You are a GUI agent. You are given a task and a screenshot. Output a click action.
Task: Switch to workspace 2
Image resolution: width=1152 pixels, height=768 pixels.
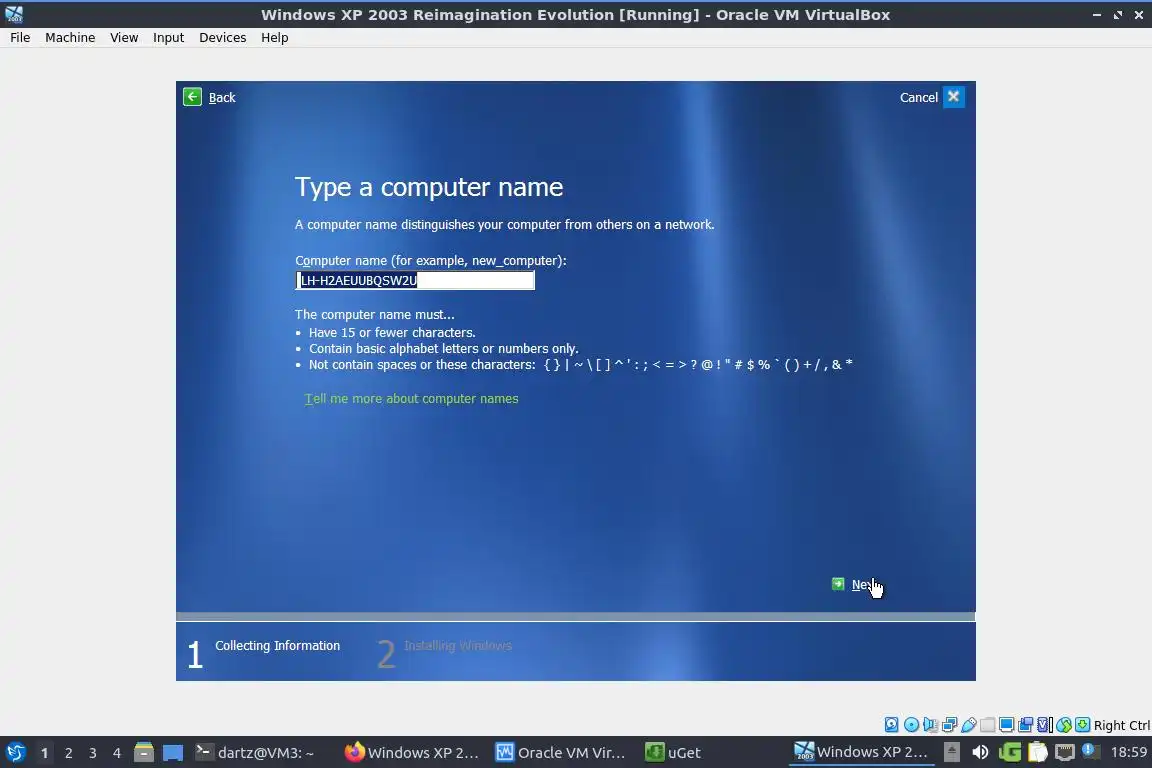[68, 753]
